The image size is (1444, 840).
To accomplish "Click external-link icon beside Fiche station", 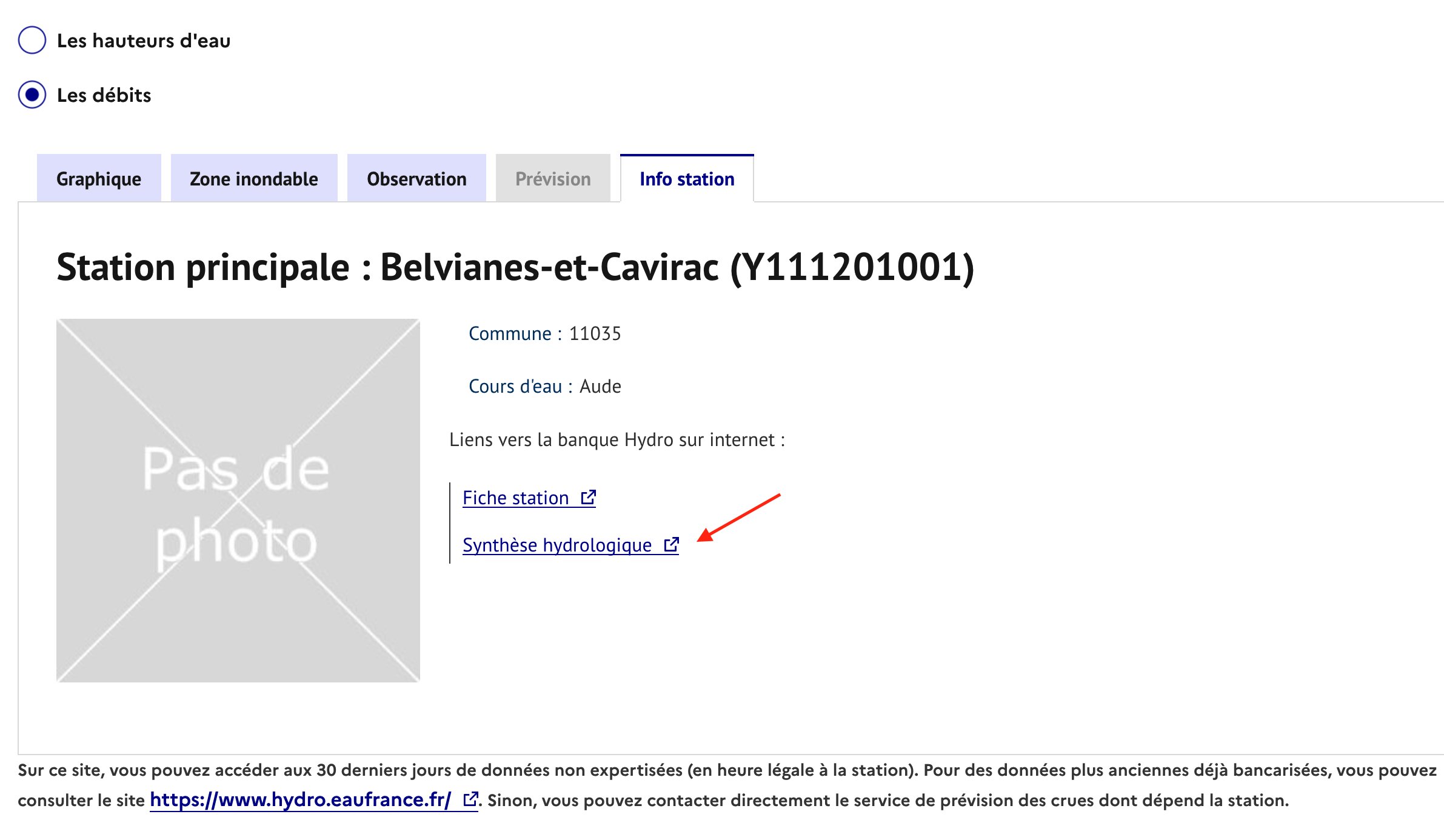I will coord(589,497).
